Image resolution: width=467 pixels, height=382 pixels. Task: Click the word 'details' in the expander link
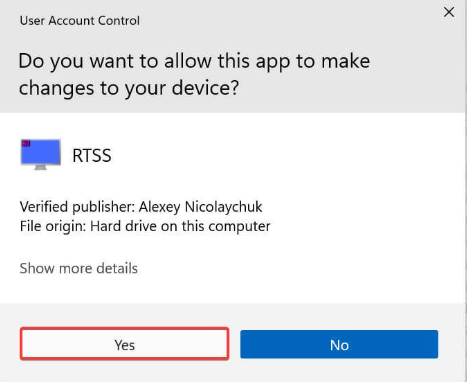117,268
